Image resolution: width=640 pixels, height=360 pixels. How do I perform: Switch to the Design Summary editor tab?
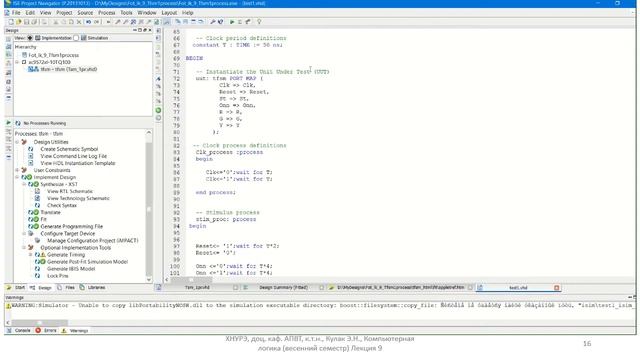click(x=283, y=288)
